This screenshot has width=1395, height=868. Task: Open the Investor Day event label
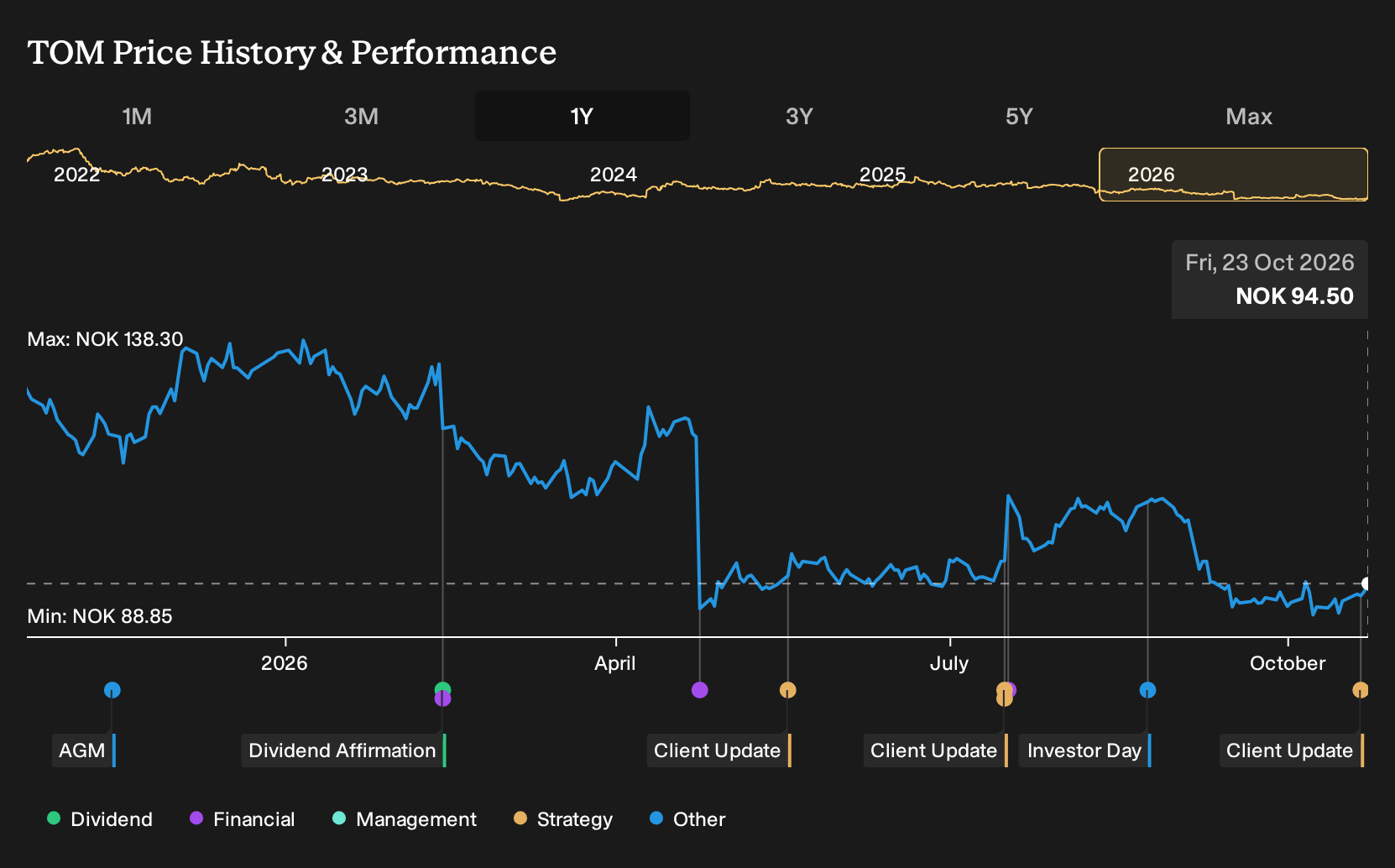[x=1084, y=750]
